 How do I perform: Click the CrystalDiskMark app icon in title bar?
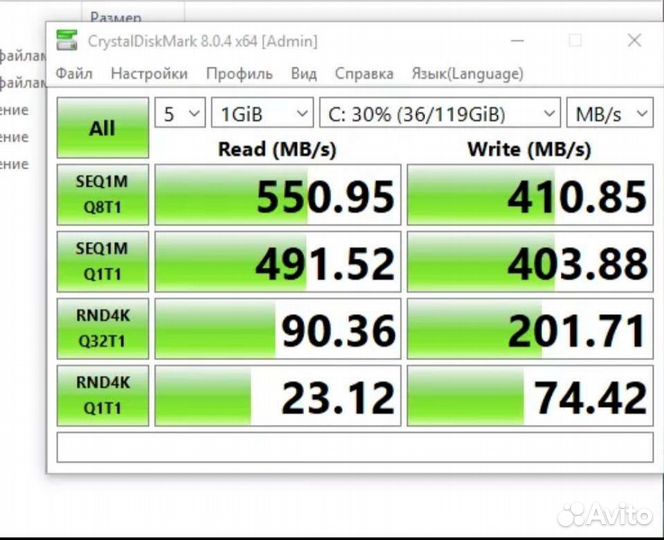tap(67, 41)
